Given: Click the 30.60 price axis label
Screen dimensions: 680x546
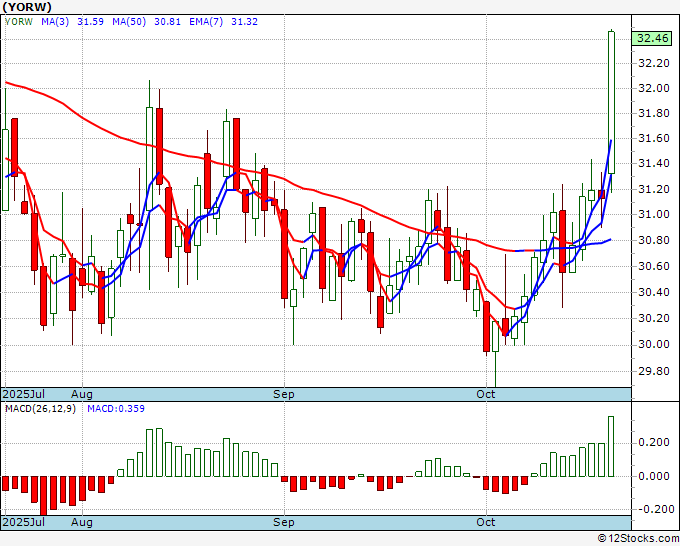Looking at the screenshot, I should tap(654, 266).
